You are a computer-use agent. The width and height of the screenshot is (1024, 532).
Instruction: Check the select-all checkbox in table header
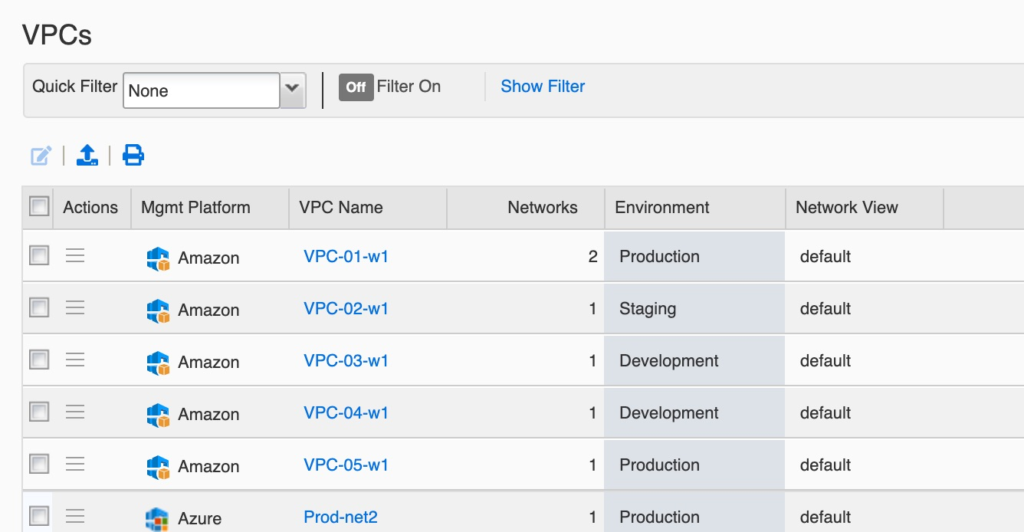point(39,207)
